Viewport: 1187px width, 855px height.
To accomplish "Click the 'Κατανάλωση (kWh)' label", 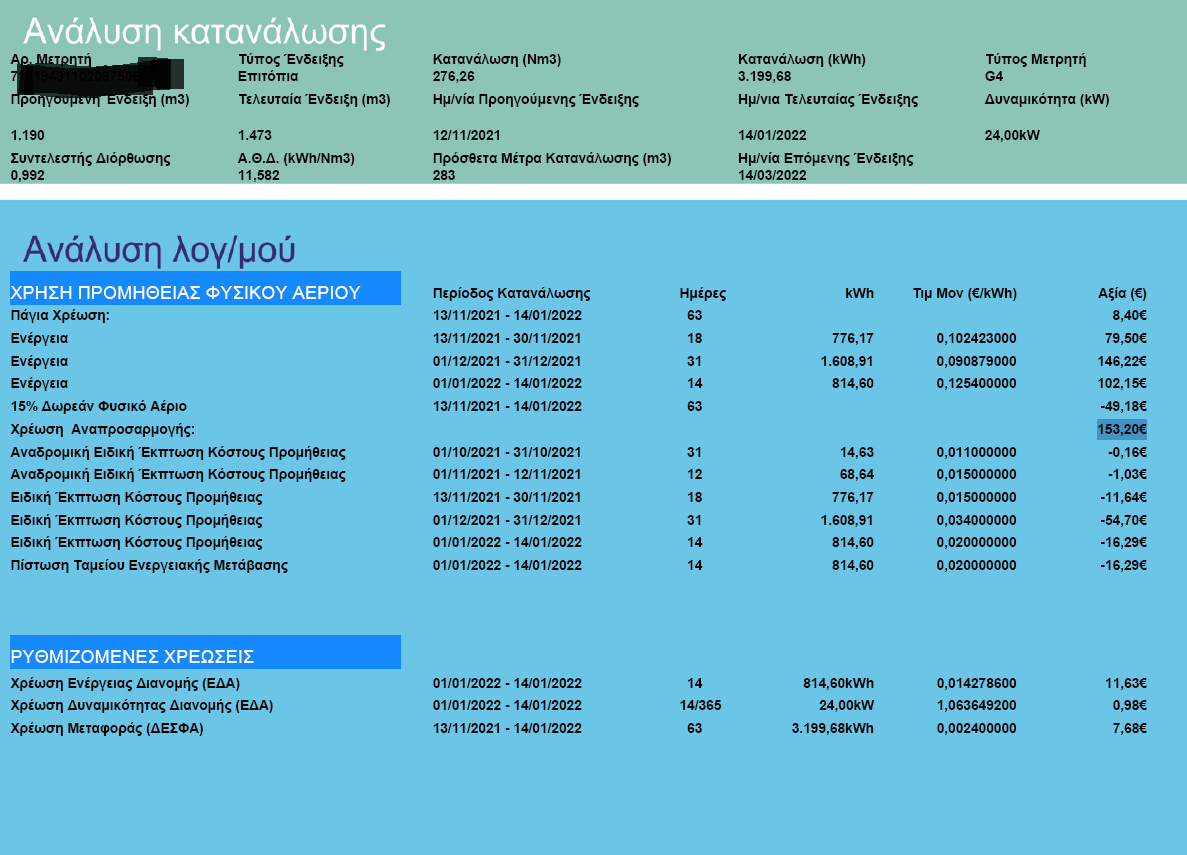I will pos(802,59).
